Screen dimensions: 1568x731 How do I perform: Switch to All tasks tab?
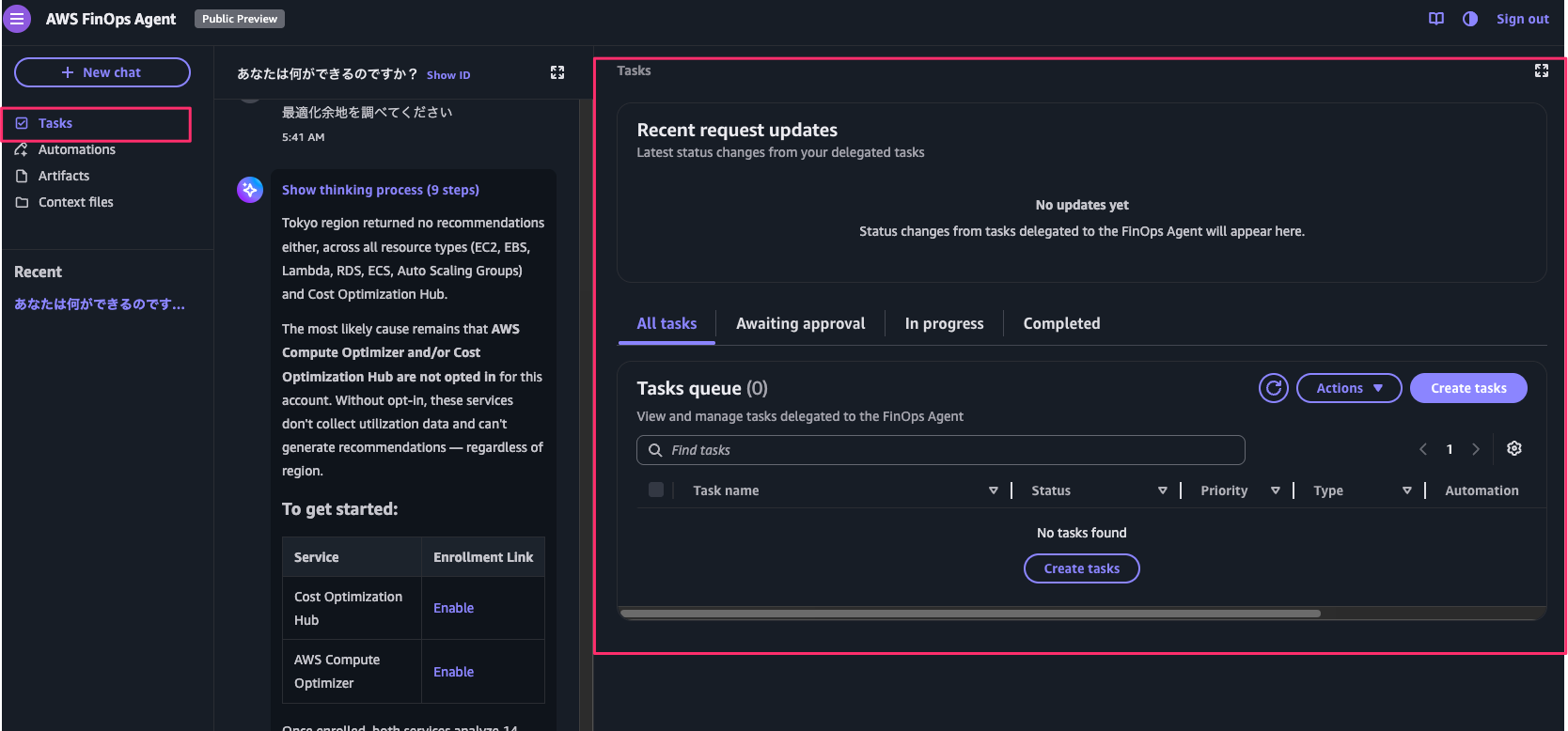point(666,323)
